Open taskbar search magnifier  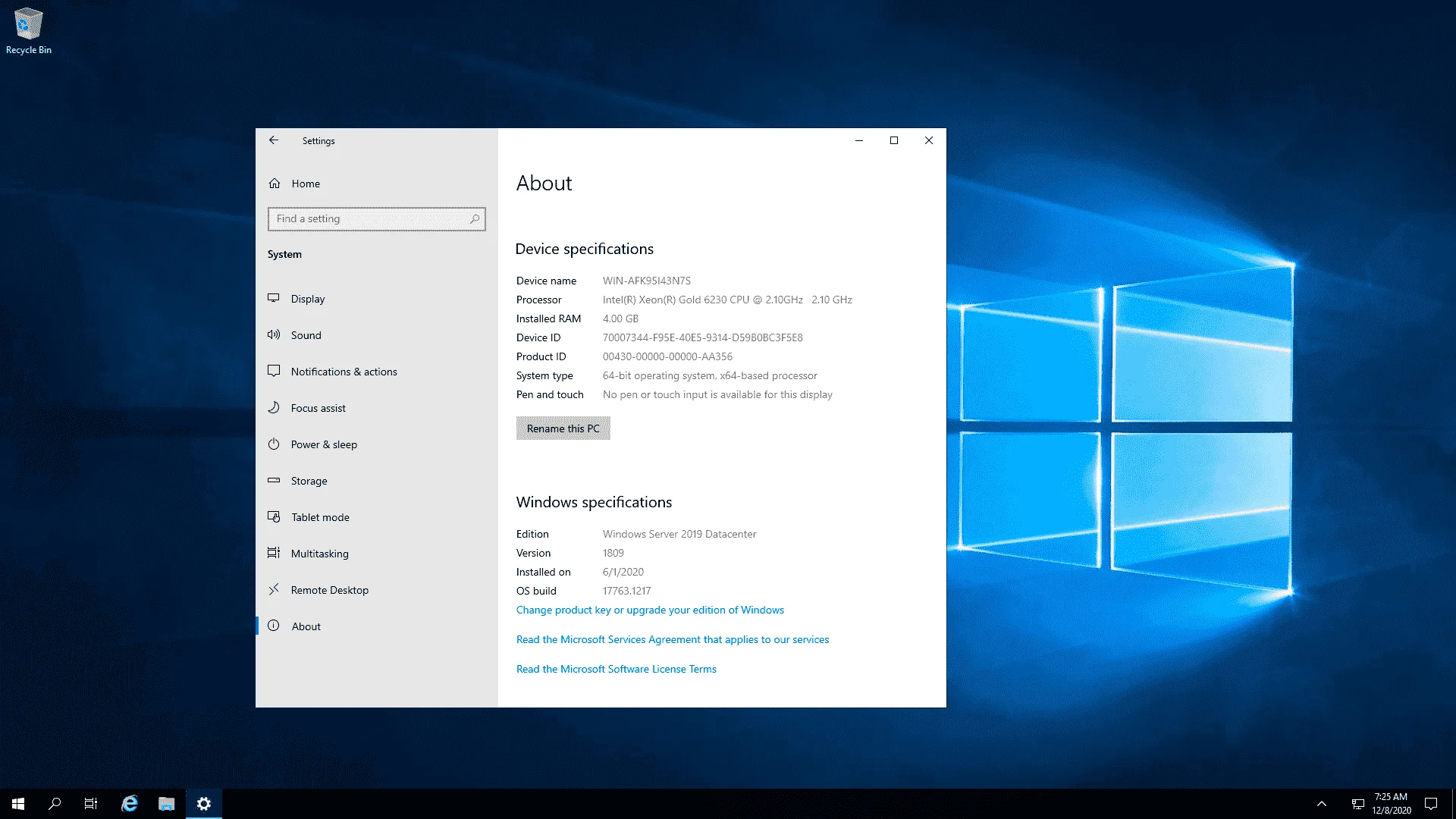(55, 804)
